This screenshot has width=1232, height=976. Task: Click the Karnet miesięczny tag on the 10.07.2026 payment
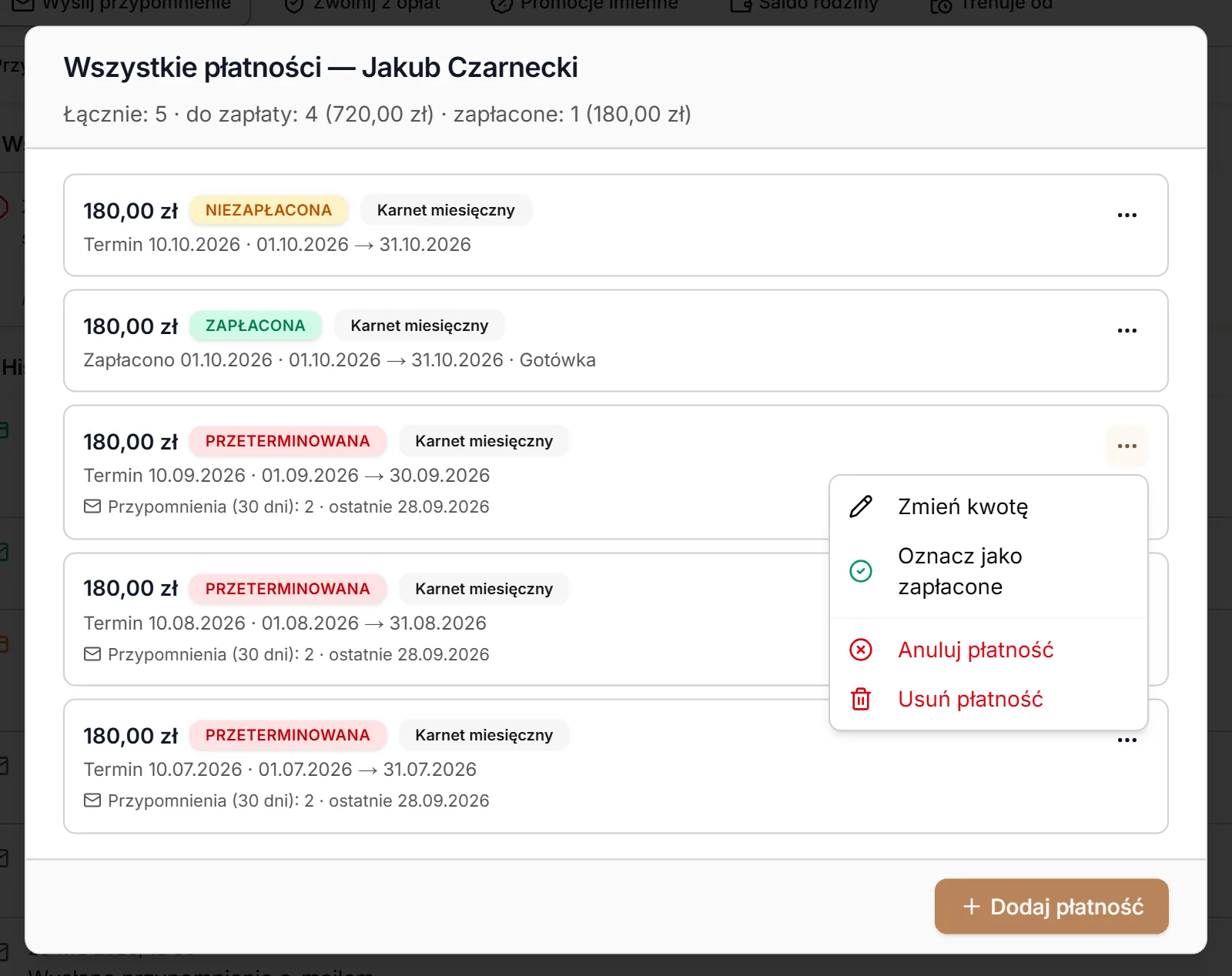(x=484, y=735)
